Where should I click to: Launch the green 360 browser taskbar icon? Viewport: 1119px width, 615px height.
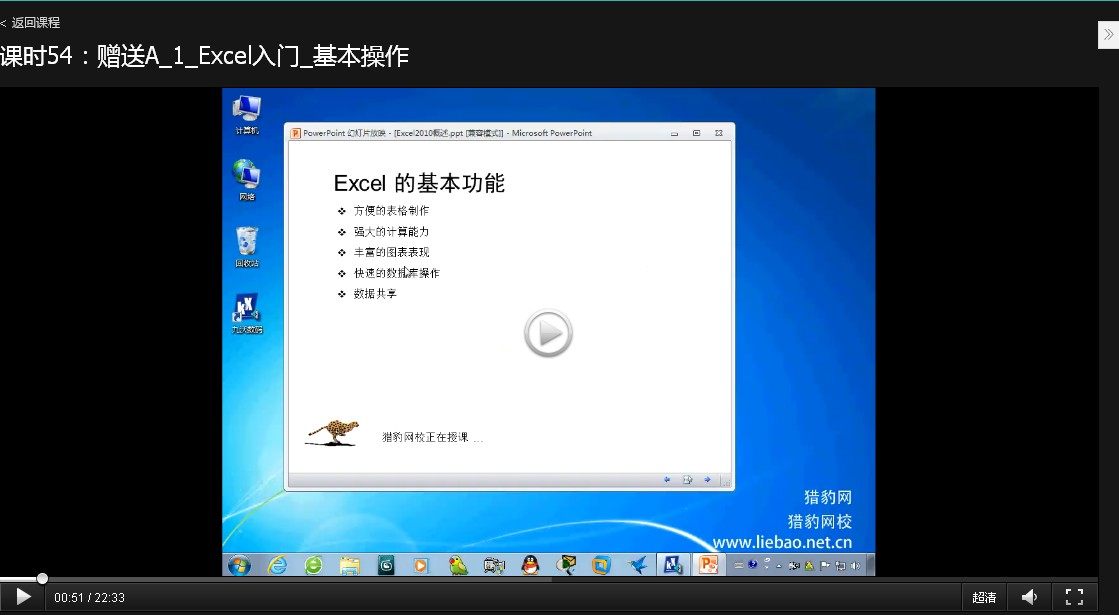[x=313, y=565]
